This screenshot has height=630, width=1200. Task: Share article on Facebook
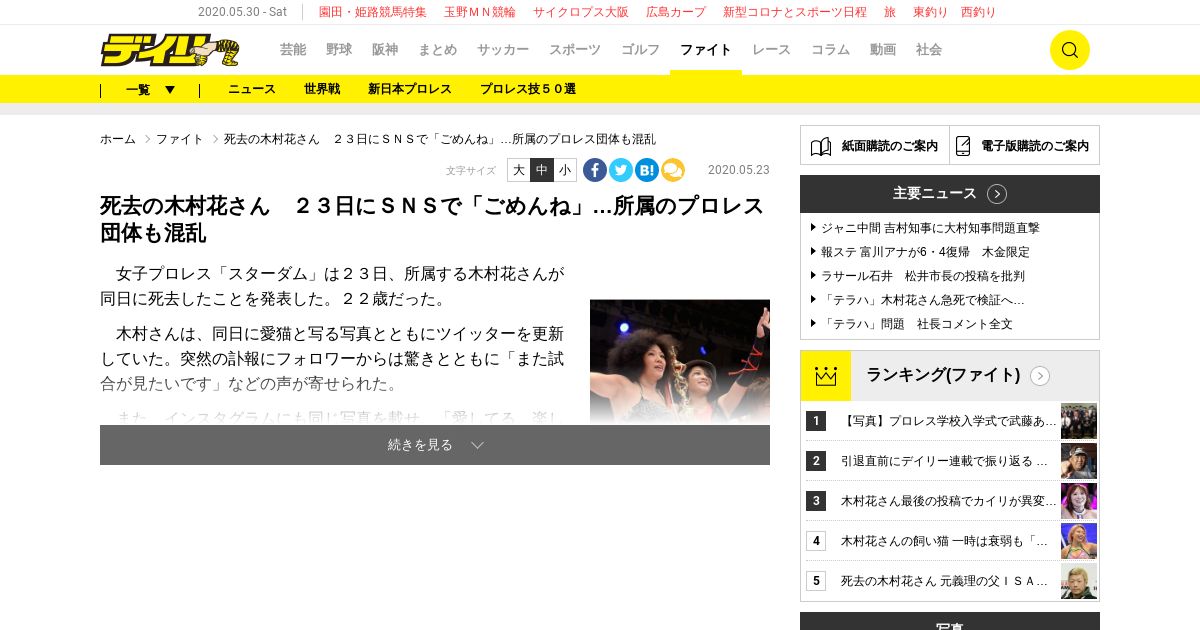pos(595,170)
